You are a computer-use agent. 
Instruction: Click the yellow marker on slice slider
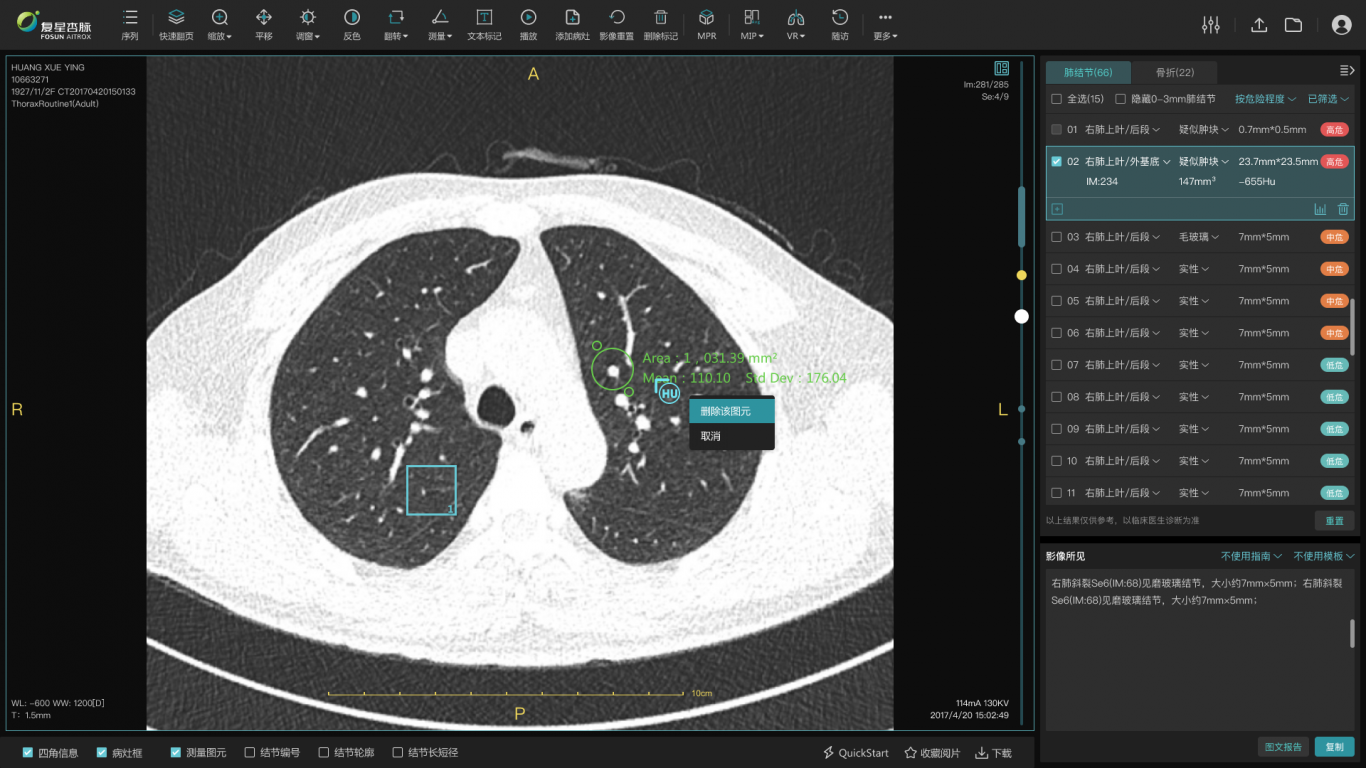coord(1021,274)
